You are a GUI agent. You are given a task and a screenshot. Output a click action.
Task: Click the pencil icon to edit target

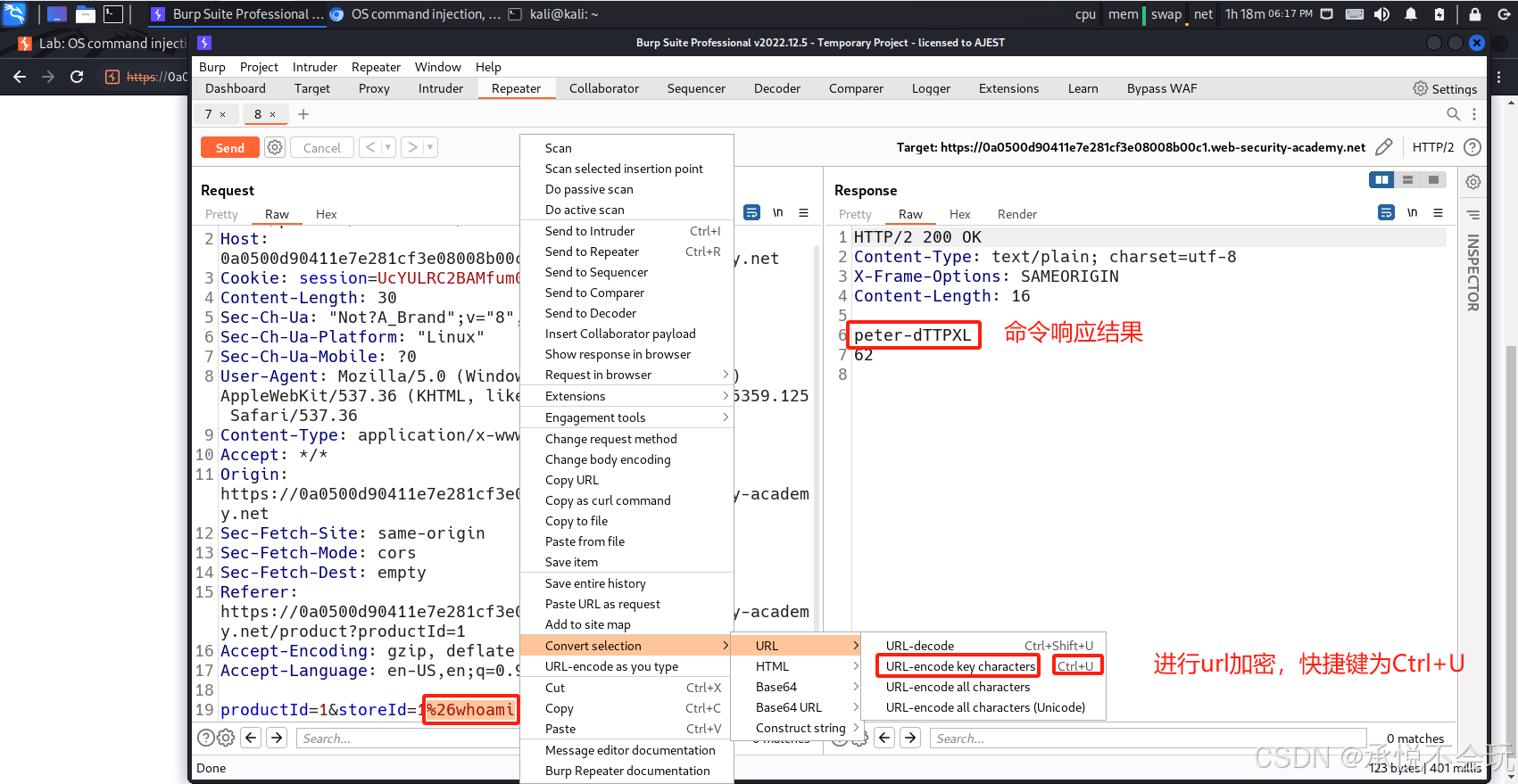click(1384, 147)
